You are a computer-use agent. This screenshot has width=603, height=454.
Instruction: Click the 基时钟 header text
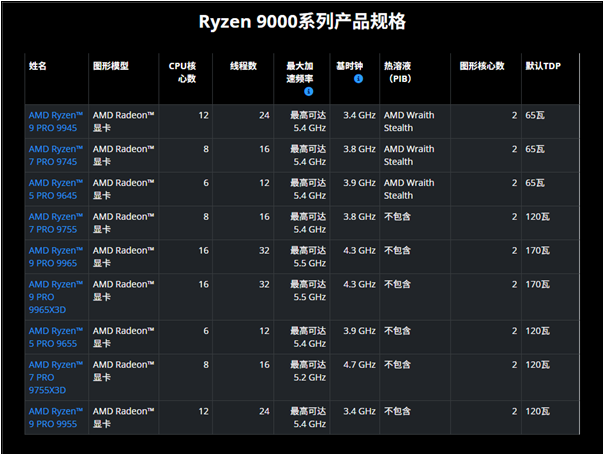(350, 66)
